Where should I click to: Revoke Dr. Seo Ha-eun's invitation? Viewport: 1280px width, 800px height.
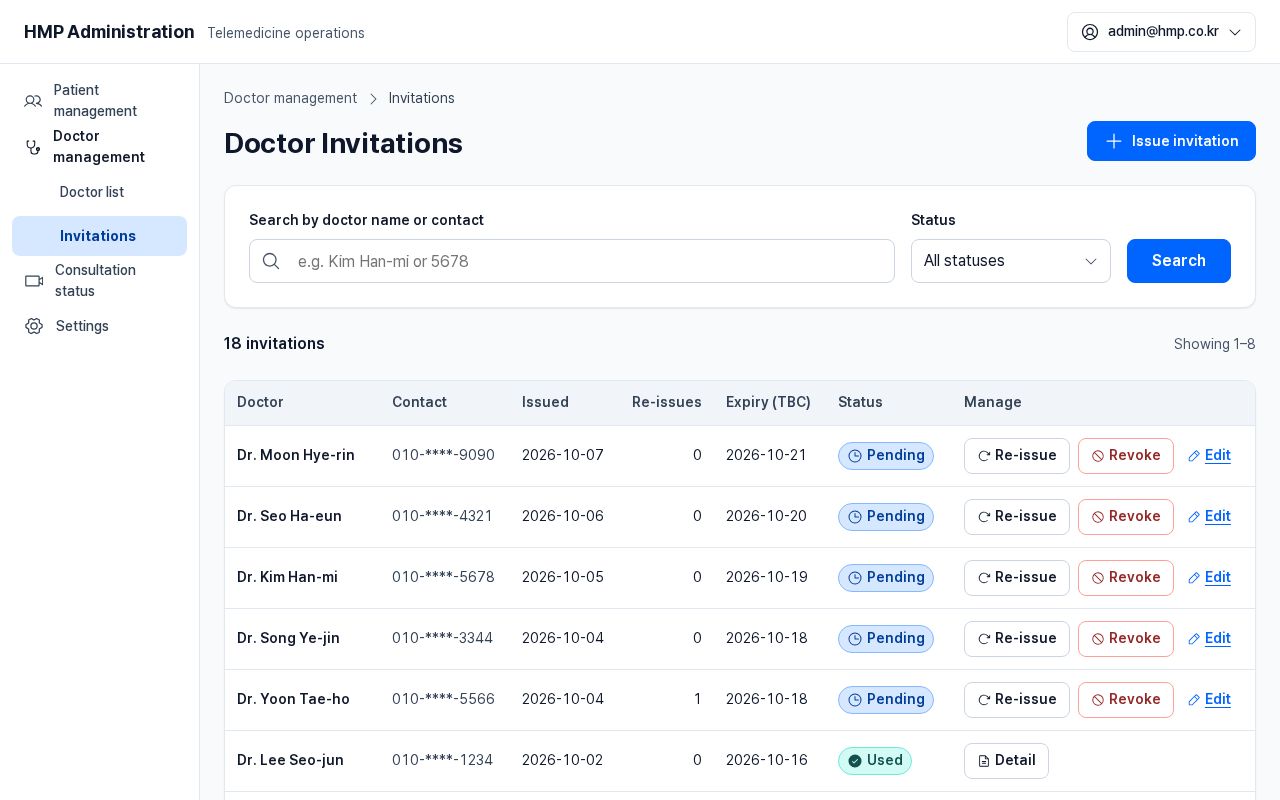pyautogui.click(x=1126, y=517)
